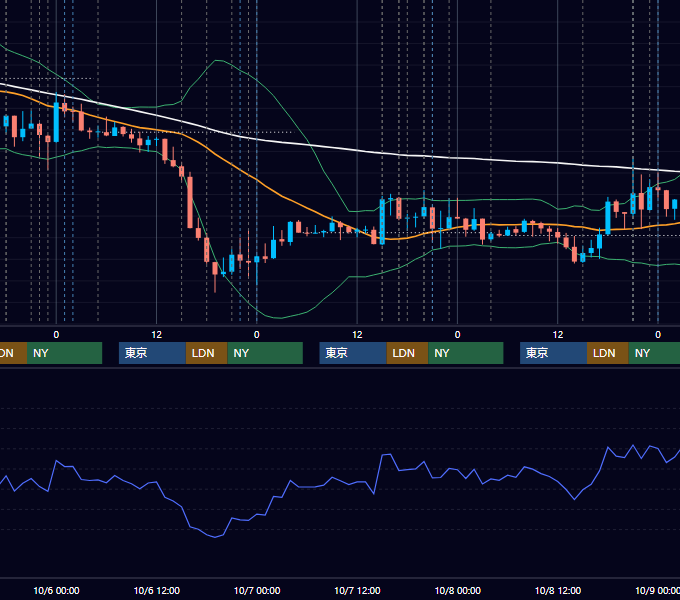This screenshot has width=680, height=600.
Task: Click the 10/8 00:00 date label
Action: click(458, 590)
